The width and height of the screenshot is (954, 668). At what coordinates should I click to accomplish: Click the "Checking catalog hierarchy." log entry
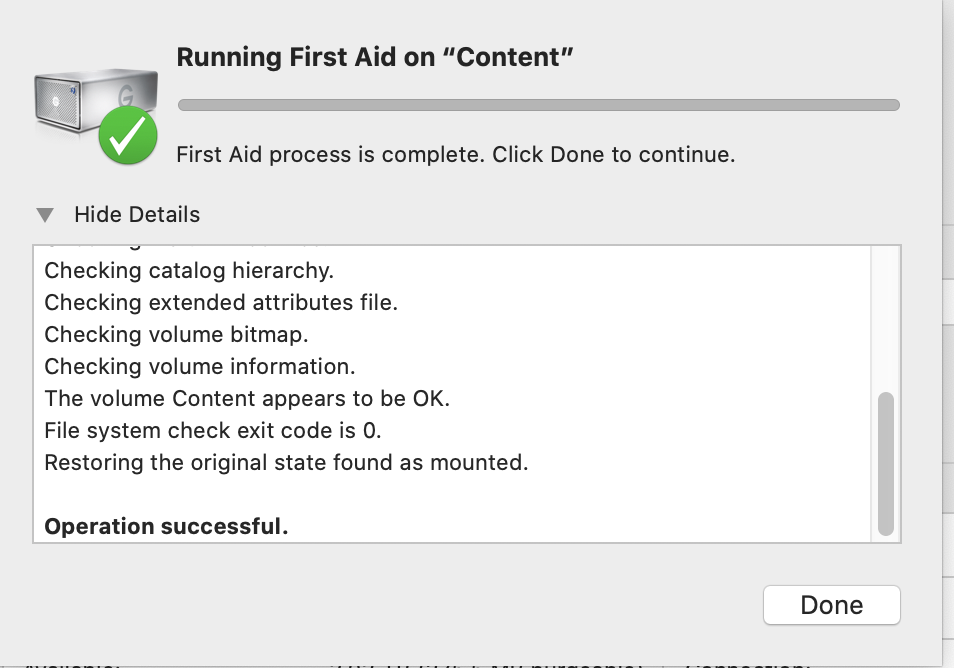click(x=189, y=271)
